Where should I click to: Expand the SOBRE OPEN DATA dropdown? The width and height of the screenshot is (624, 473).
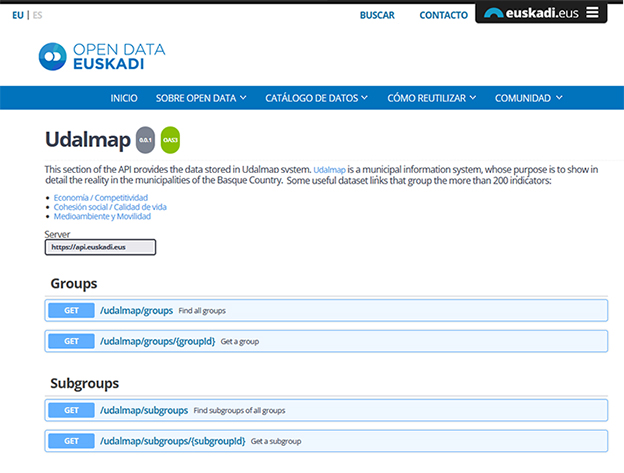coord(201,98)
